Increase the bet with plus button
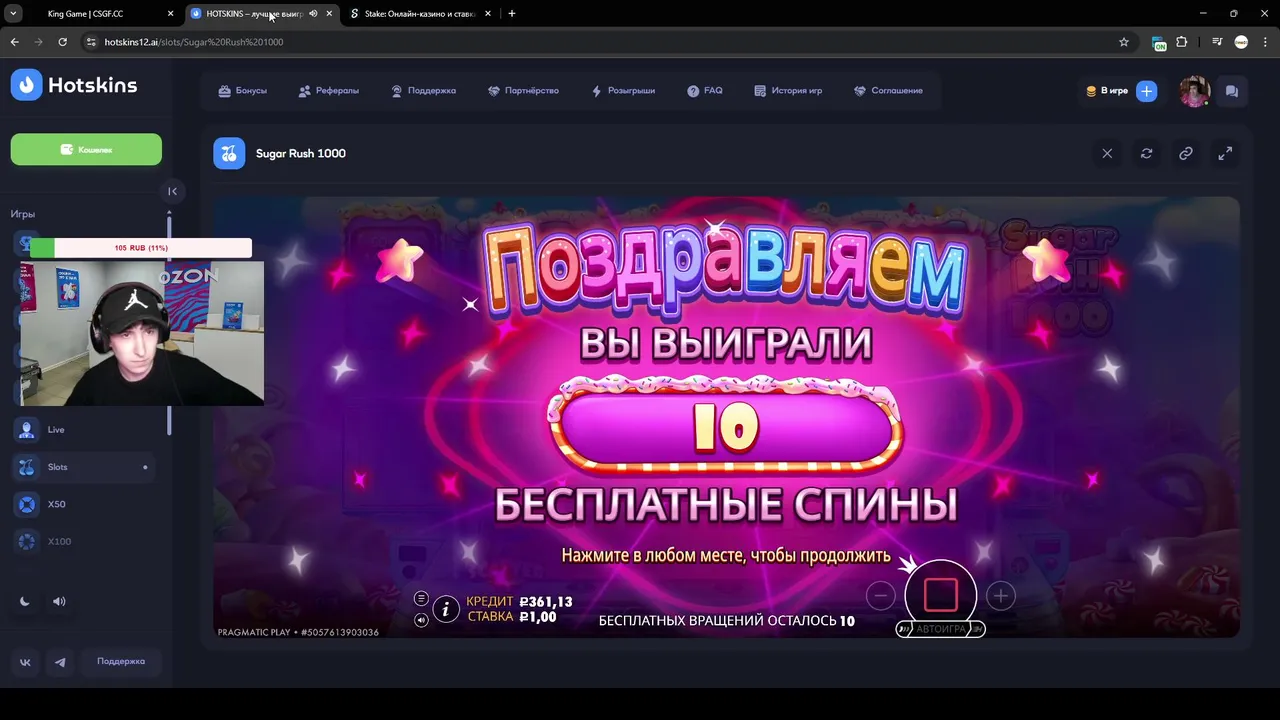1280x720 pixels. tap(1000, 596)
